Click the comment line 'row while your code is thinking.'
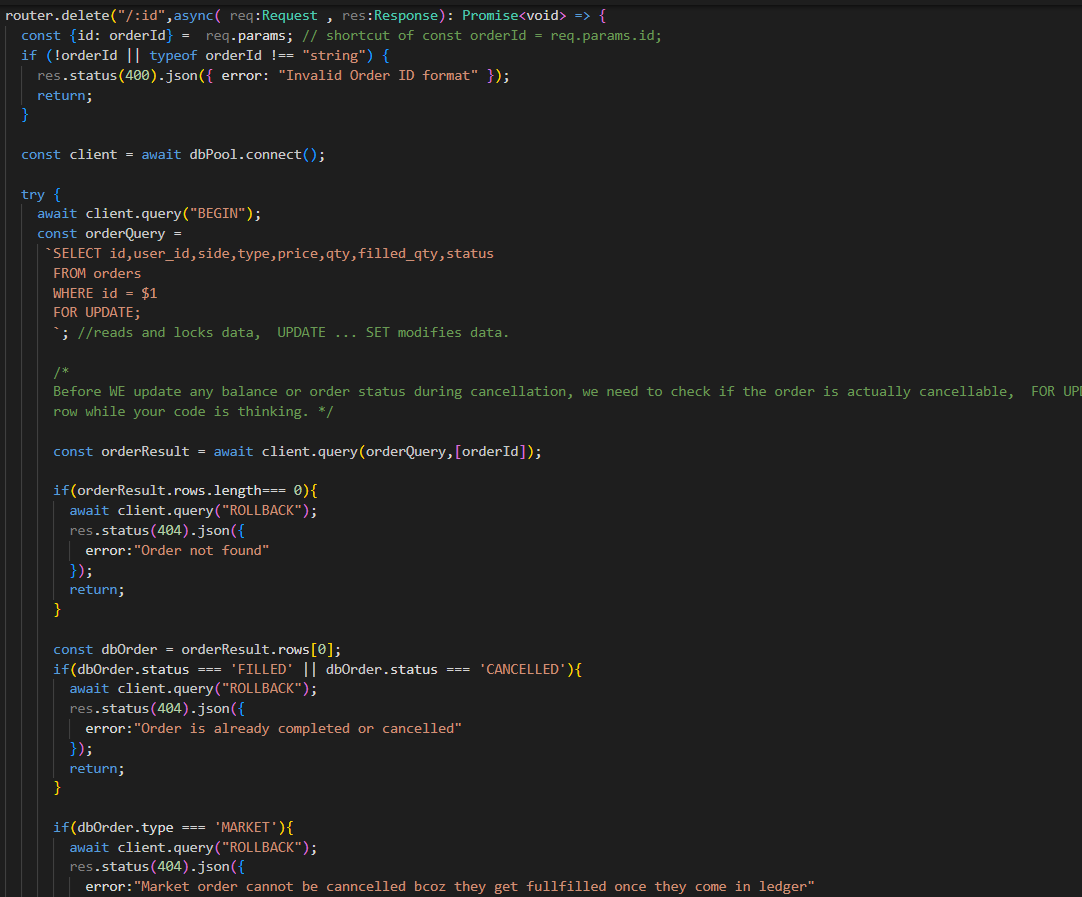 click(193, 411)
